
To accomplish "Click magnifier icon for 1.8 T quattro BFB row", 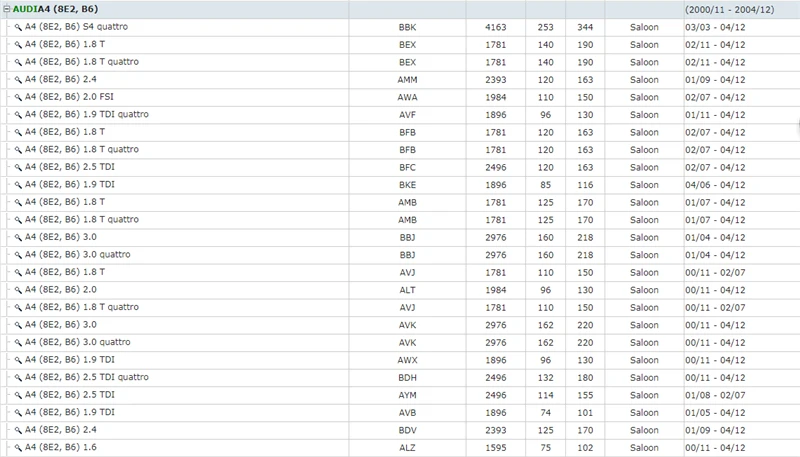I will (x=18, y=150).
